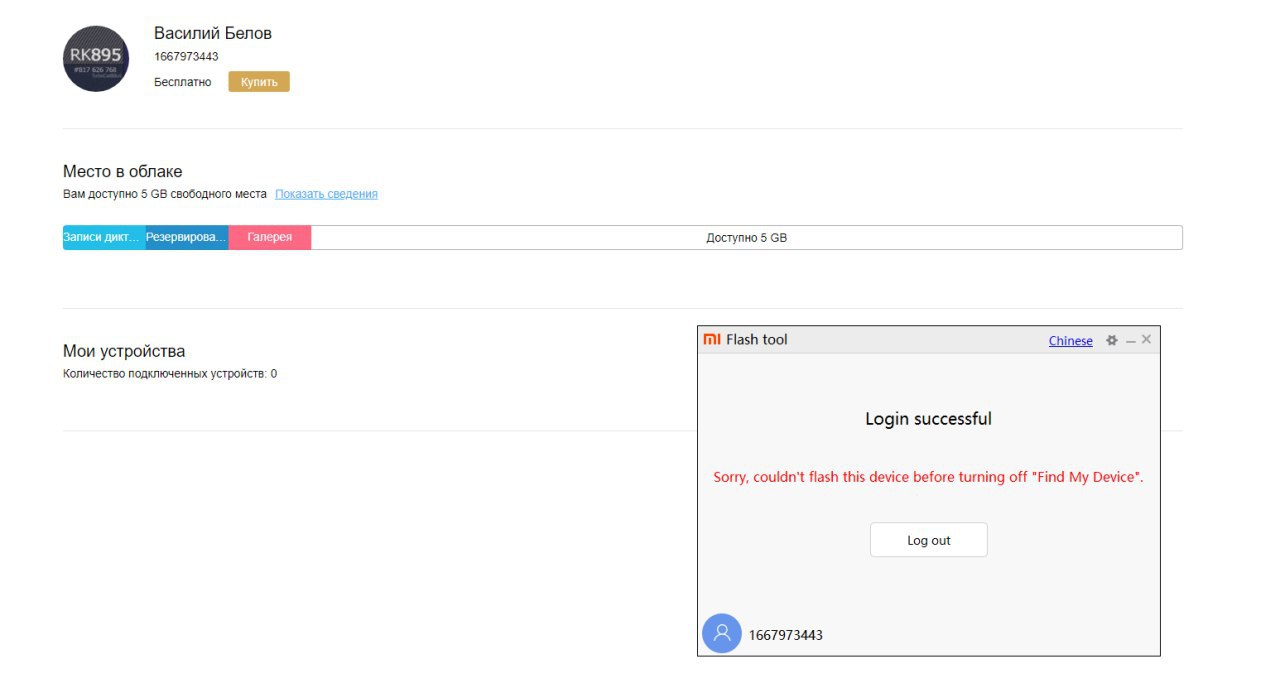This screenshot has height=683, width=1280.
Task: Click the Купить button
Action: point(259,82)
